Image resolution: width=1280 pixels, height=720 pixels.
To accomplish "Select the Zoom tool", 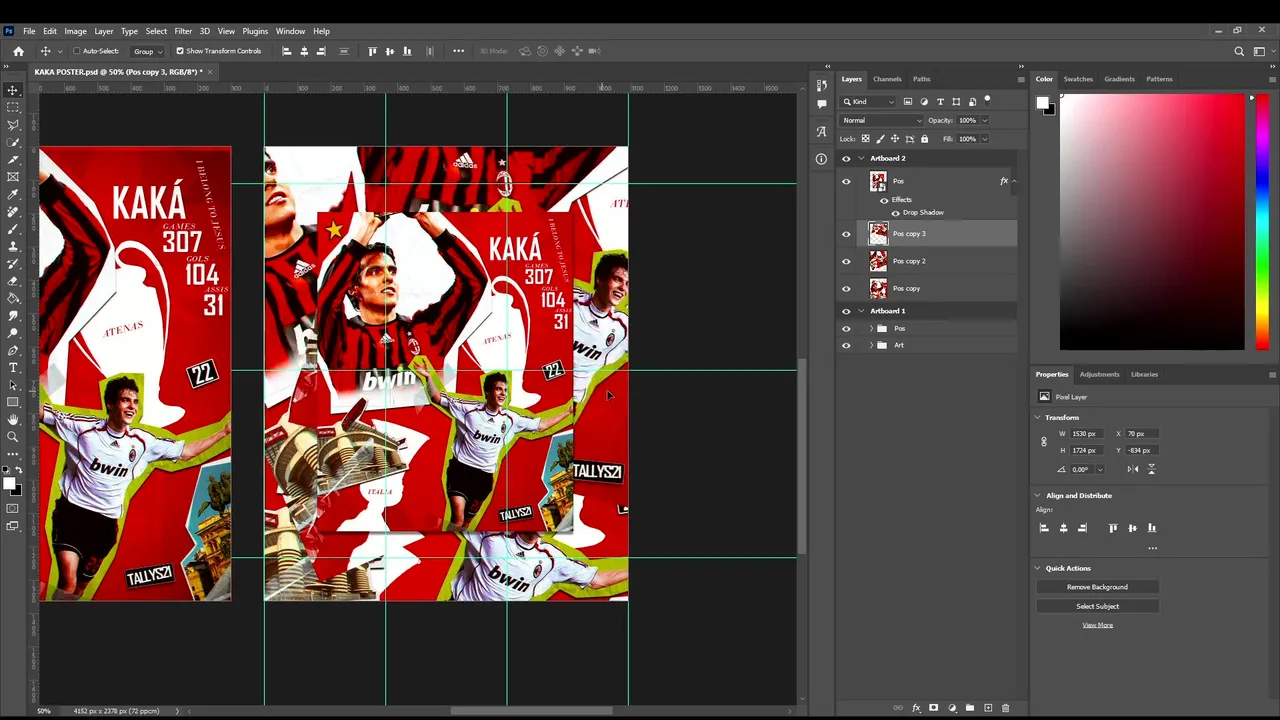I will [x=13, y=437].
